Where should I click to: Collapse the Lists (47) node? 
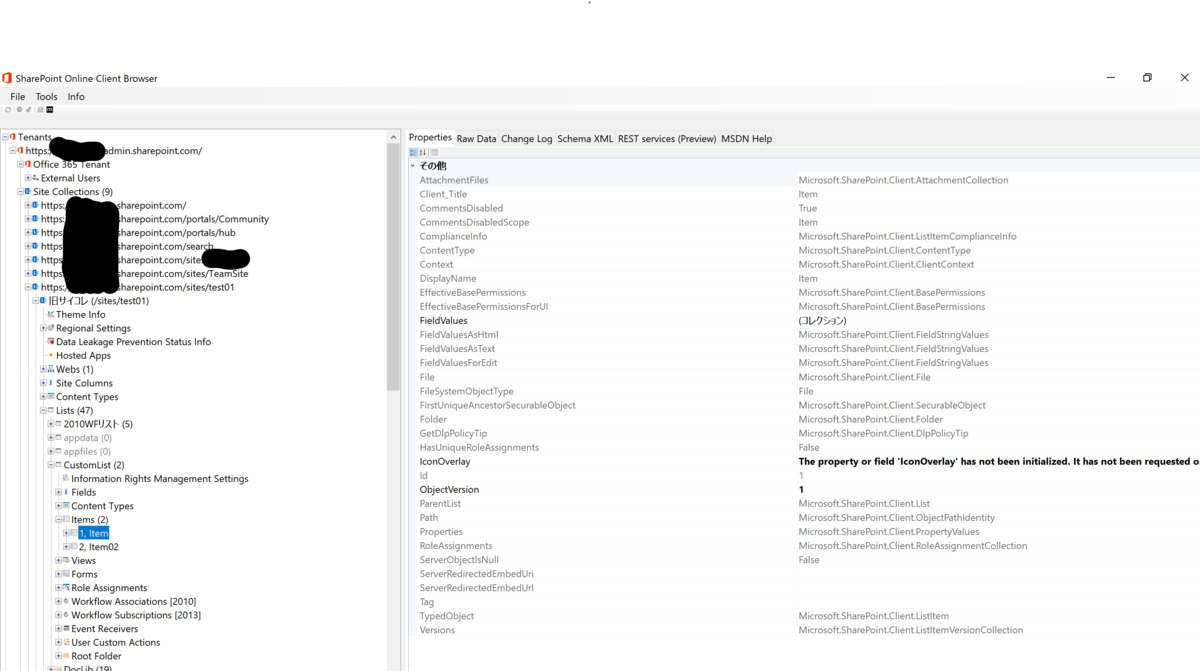43,410
